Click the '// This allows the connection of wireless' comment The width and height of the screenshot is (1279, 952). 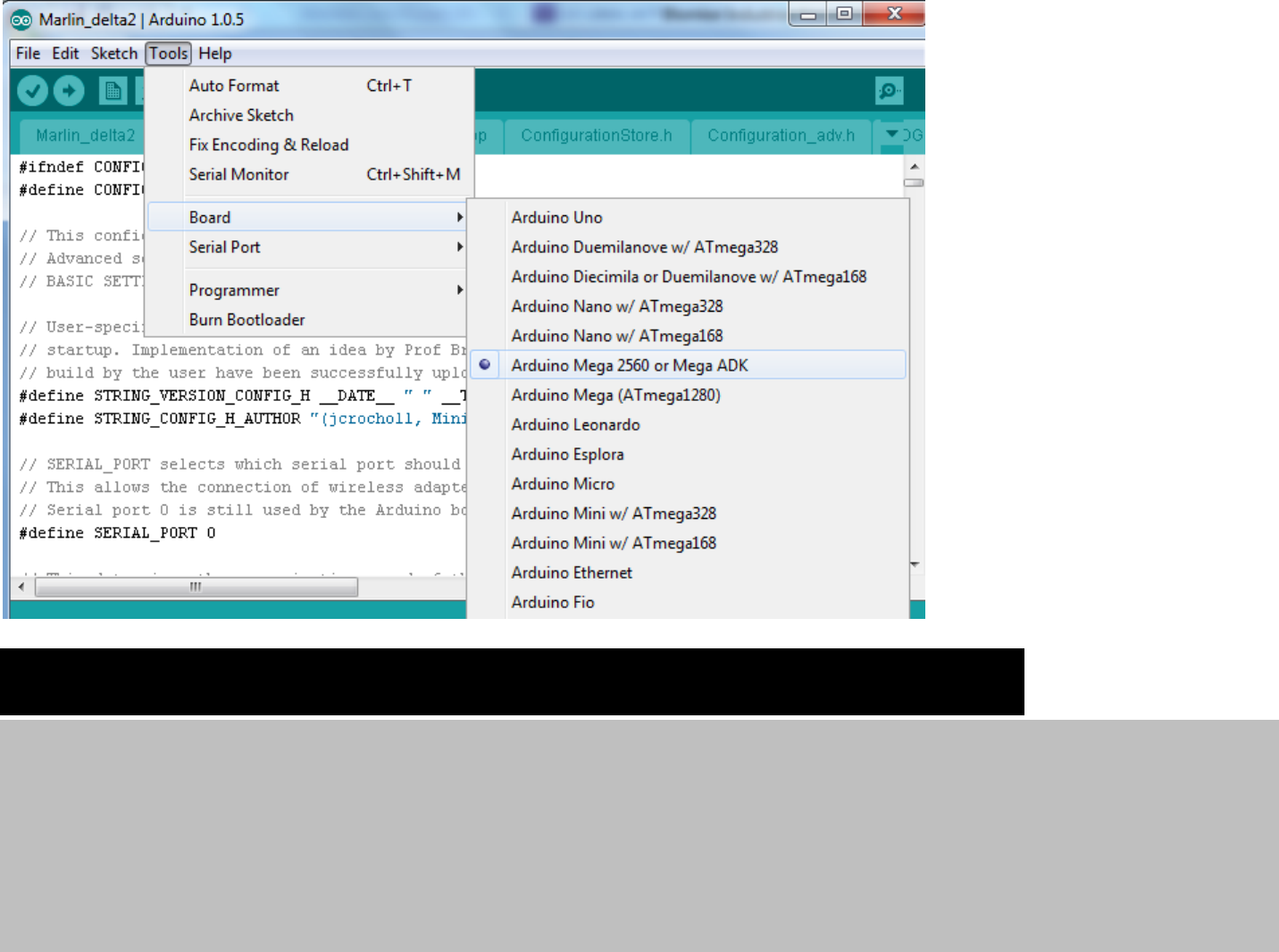[243, 488]
